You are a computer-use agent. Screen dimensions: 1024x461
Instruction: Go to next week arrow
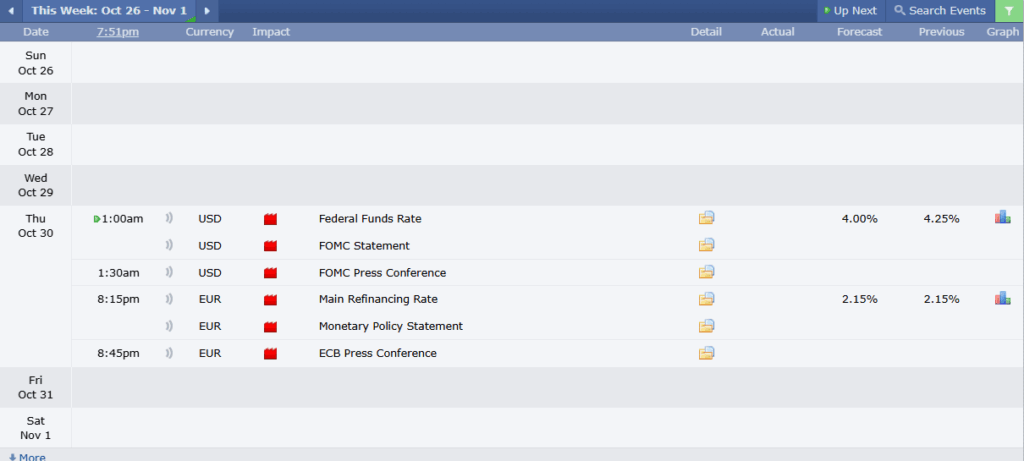tap(207, 11)
